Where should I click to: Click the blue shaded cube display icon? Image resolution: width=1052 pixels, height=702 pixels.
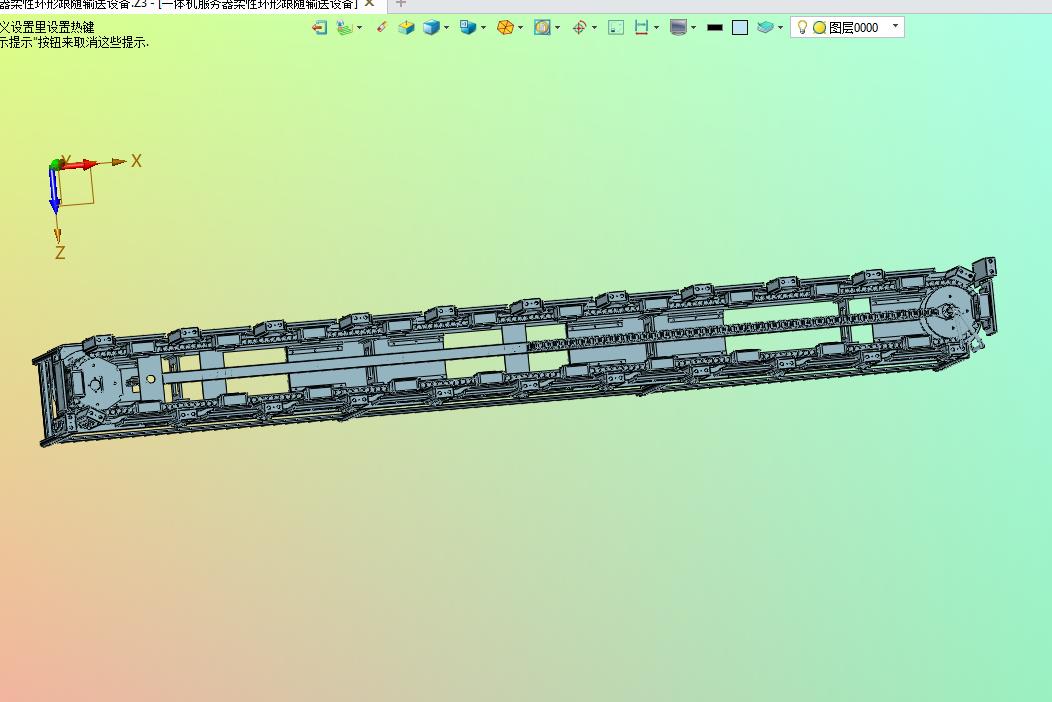point(431,28)
